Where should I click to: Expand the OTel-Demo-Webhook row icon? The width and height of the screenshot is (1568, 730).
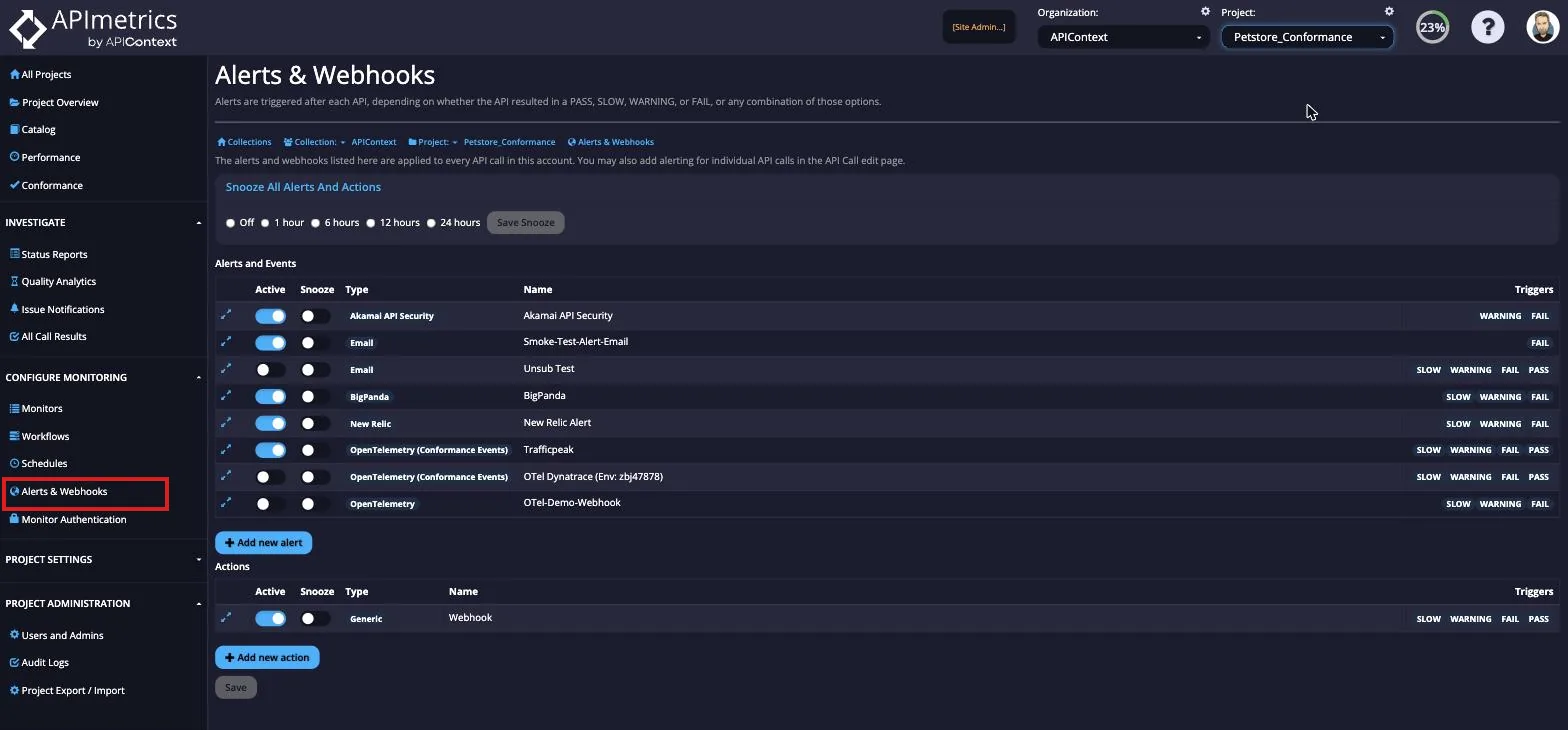pyautogui.click(x=226, y=503)
